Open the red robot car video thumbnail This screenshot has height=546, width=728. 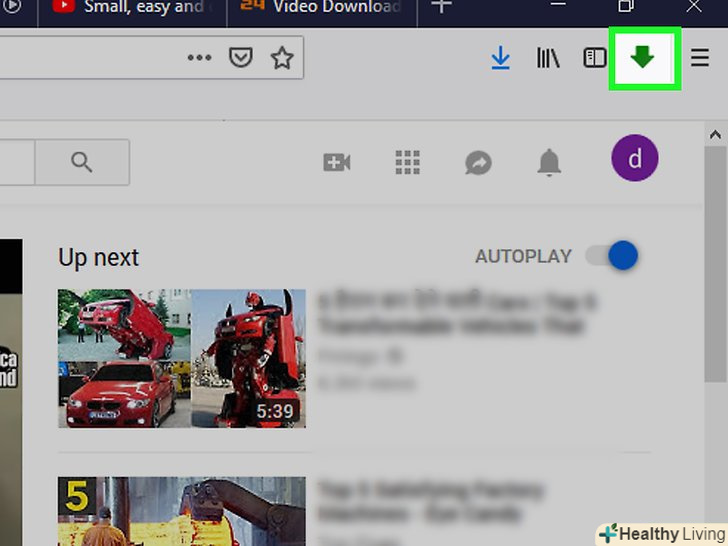(182, 358)
